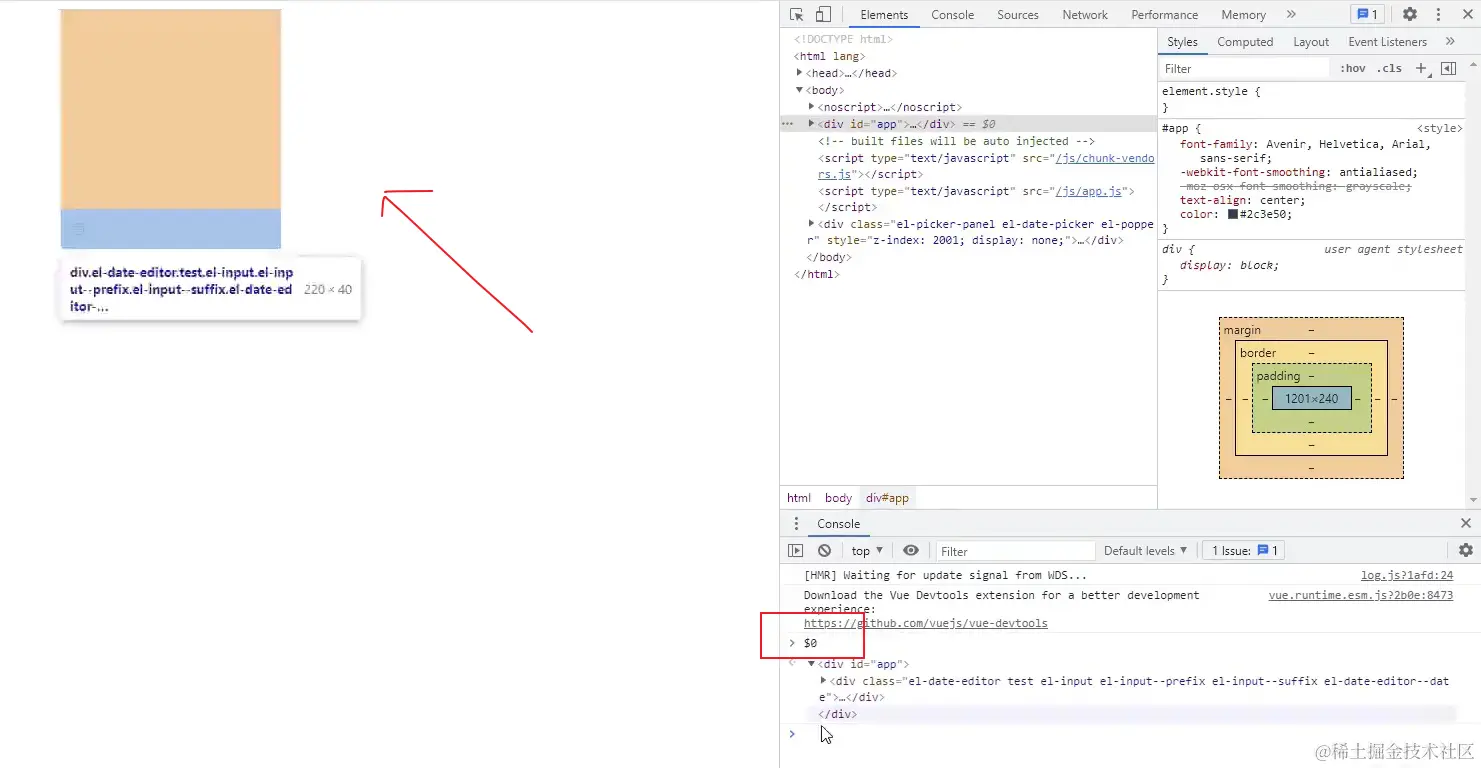Click the $0 console command text

click(810, 643)
